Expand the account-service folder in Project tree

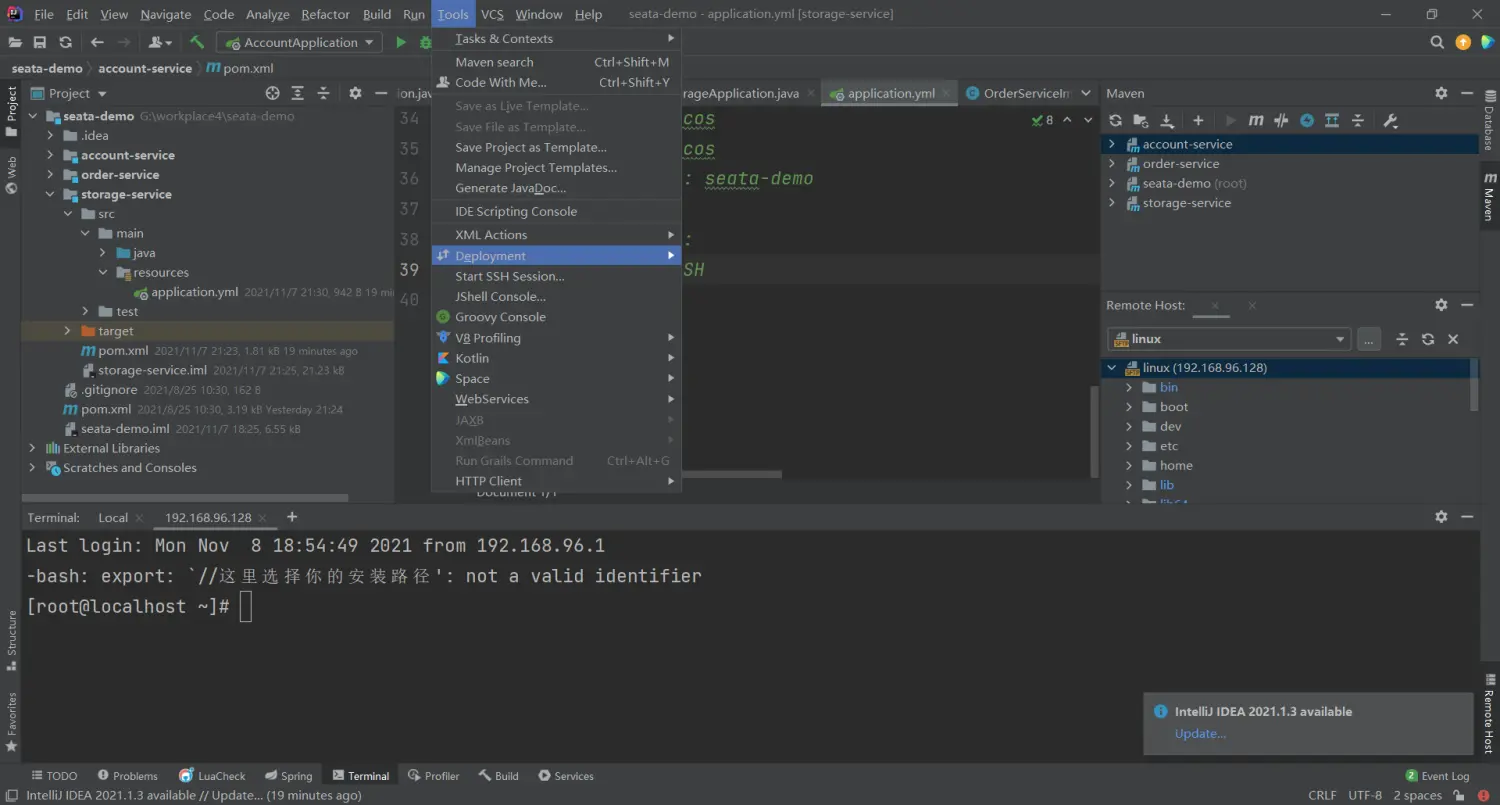[51, 155]
